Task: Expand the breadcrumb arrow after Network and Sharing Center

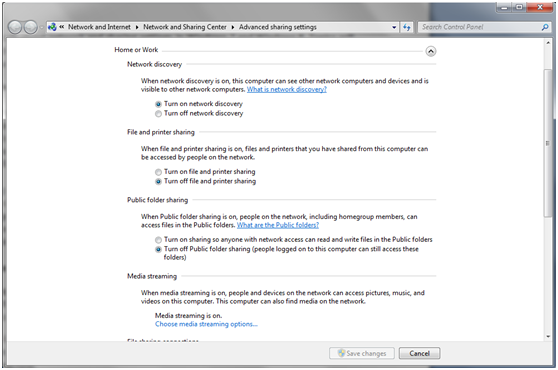Action: pos(233,27)
